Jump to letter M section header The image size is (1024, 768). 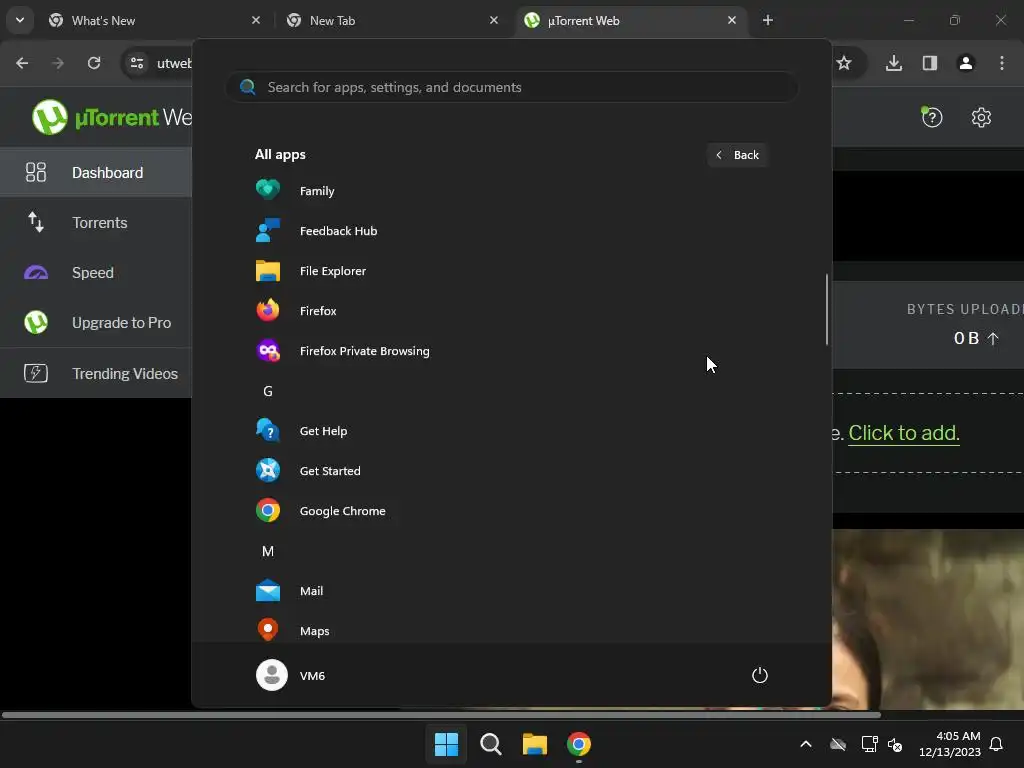(268, 551)
